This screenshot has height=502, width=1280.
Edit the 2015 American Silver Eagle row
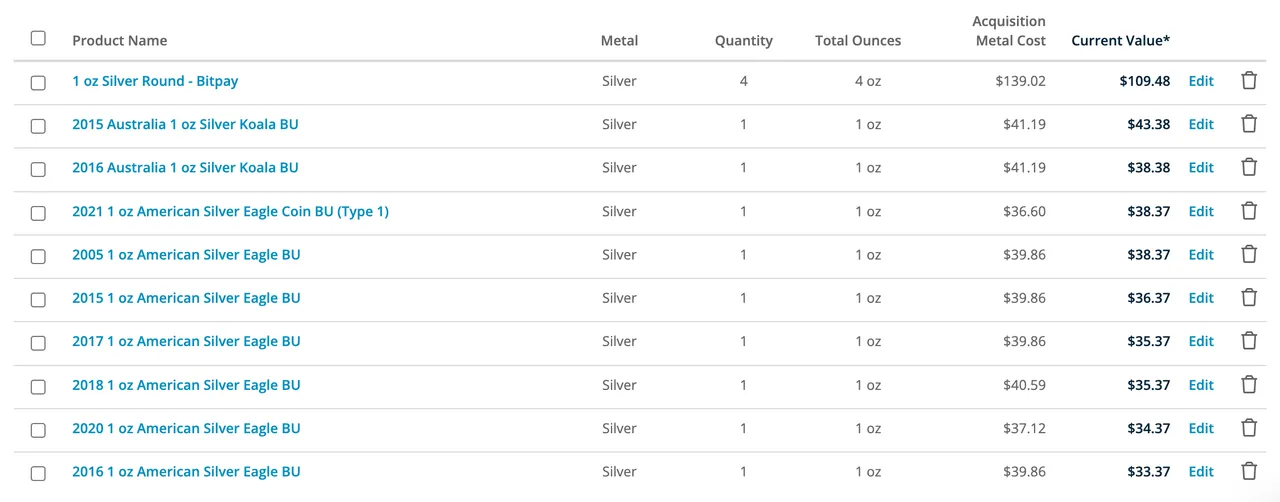click(1201, 298)
